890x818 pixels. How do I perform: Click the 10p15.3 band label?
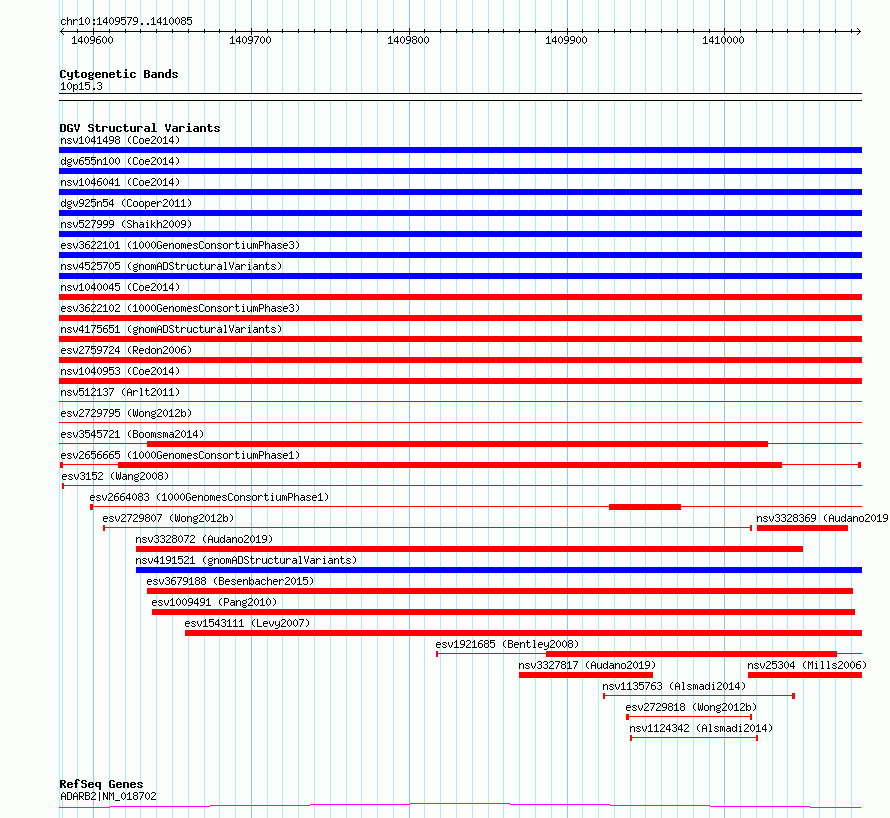pyautogui.click(x=81, y=86)
